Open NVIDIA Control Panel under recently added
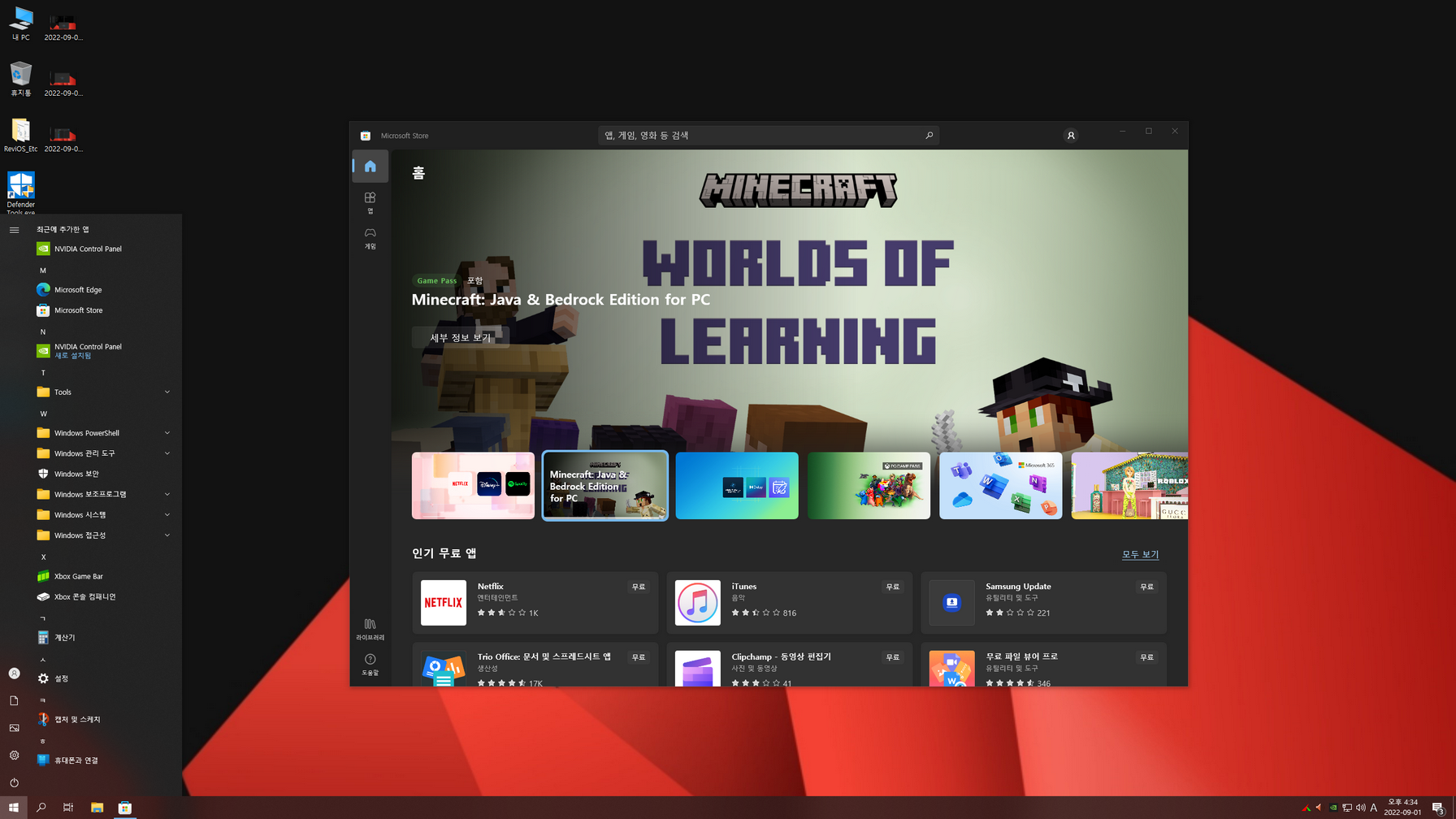Viewport: 1456px width, 819px height. point(104,249)
